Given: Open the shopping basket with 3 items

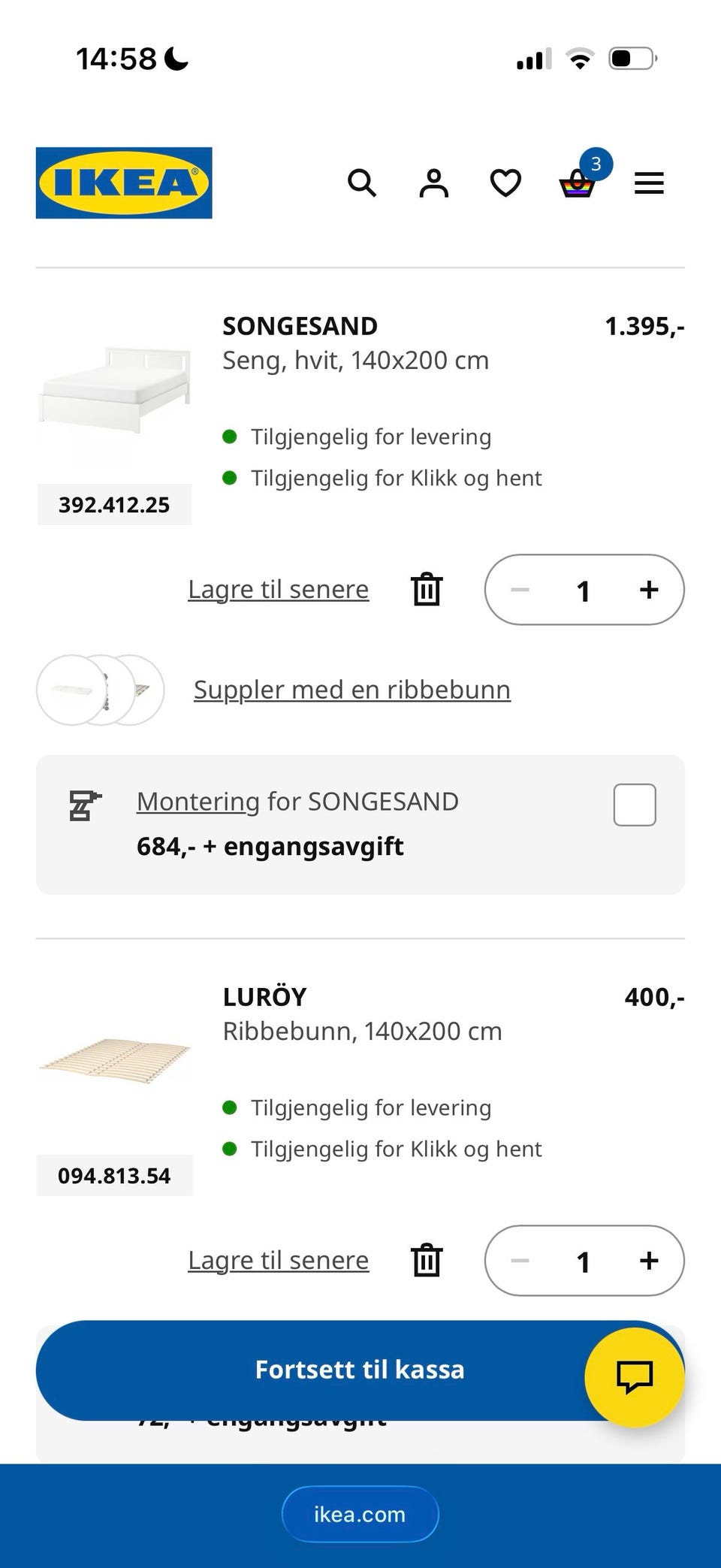Looking at the screenshot, I should click(x=578, y=183).
